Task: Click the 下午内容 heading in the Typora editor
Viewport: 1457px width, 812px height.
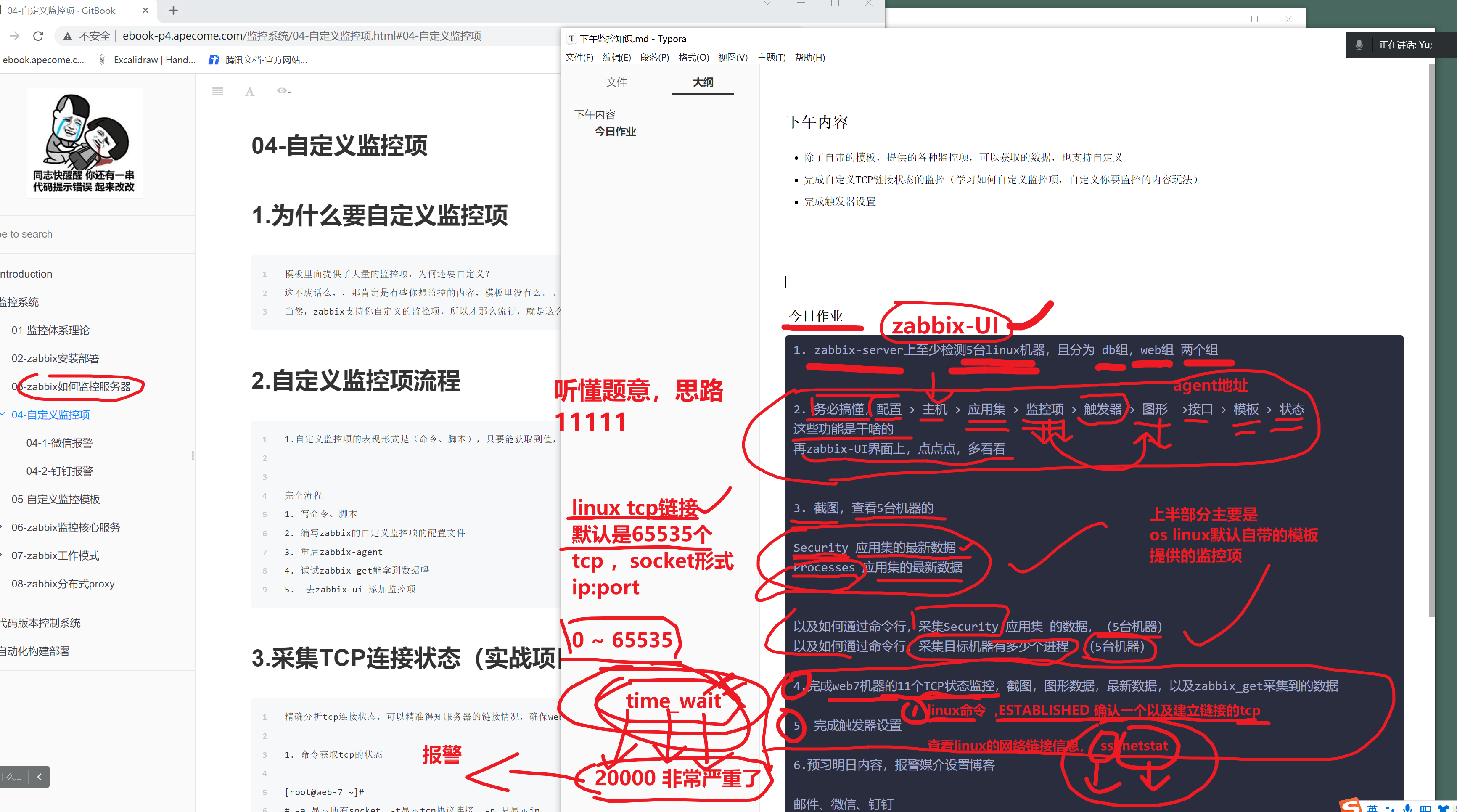Action: (x=817, y=122)
